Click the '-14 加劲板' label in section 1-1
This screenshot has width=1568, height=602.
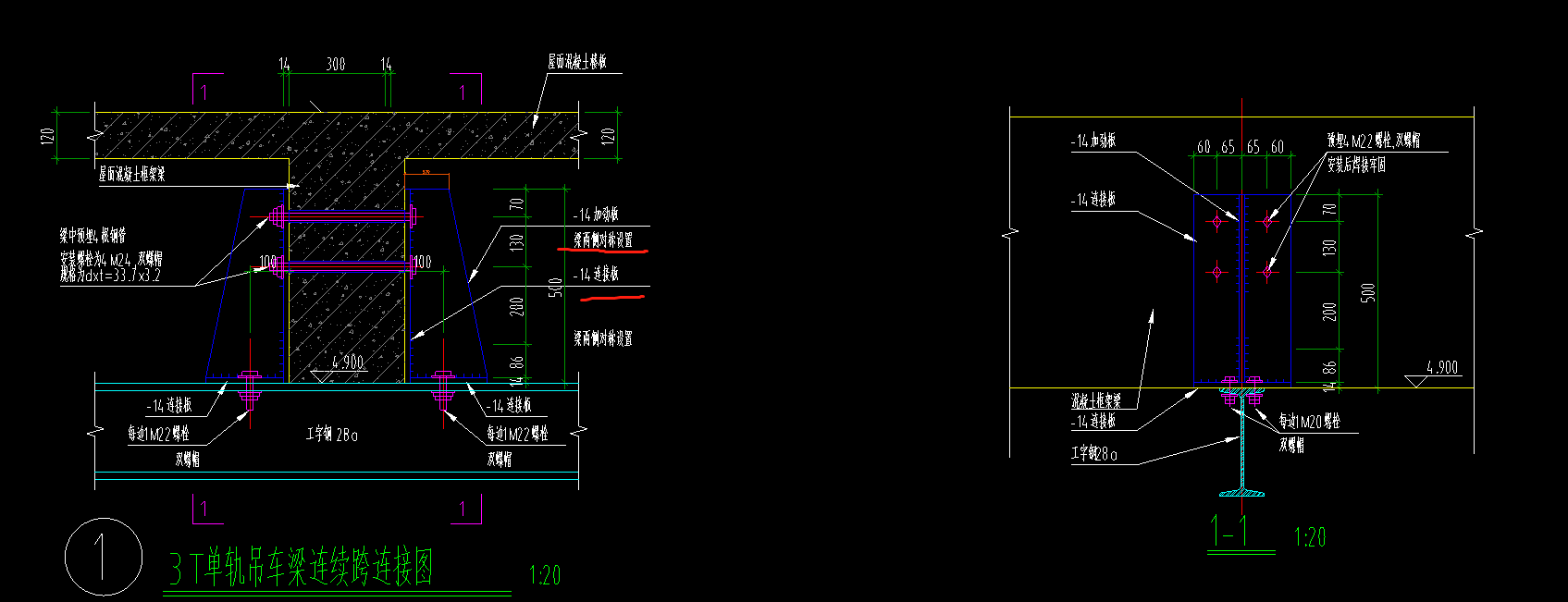point(1093,141)
